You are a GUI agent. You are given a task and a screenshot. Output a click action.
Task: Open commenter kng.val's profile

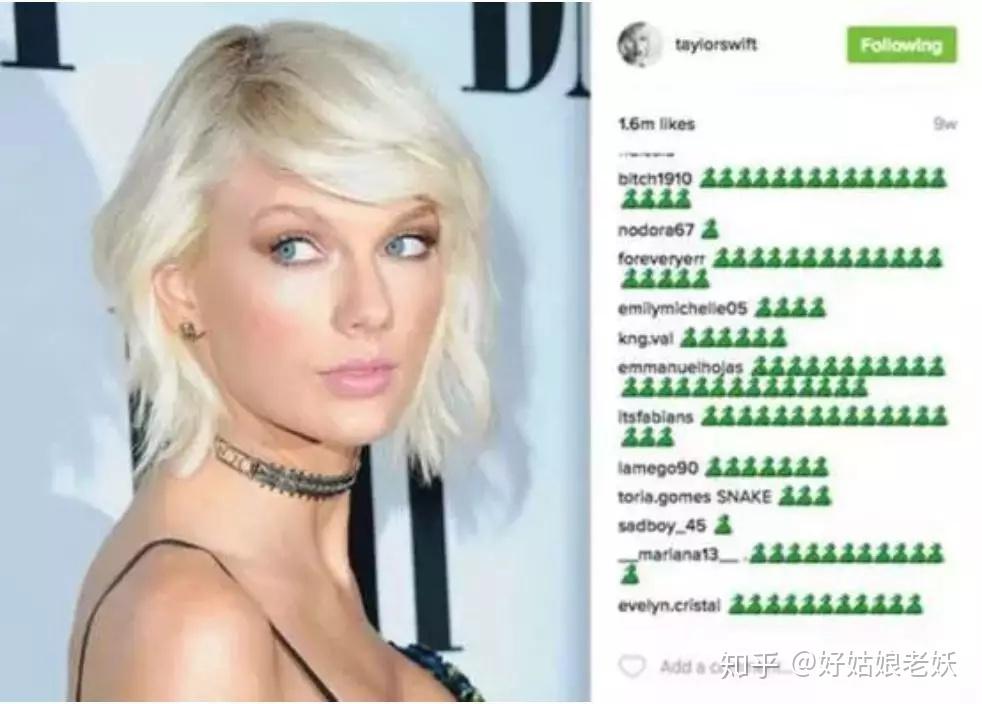(645, 339)
